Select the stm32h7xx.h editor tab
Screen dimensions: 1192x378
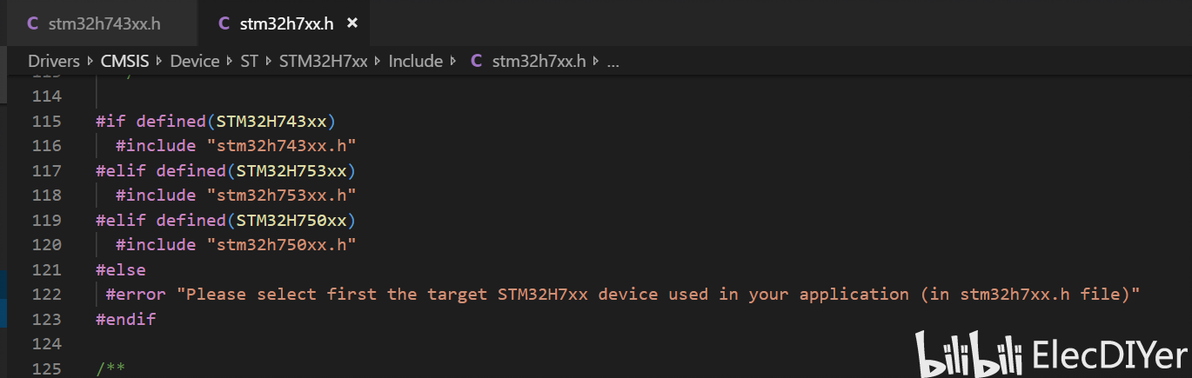pos(284,23)
